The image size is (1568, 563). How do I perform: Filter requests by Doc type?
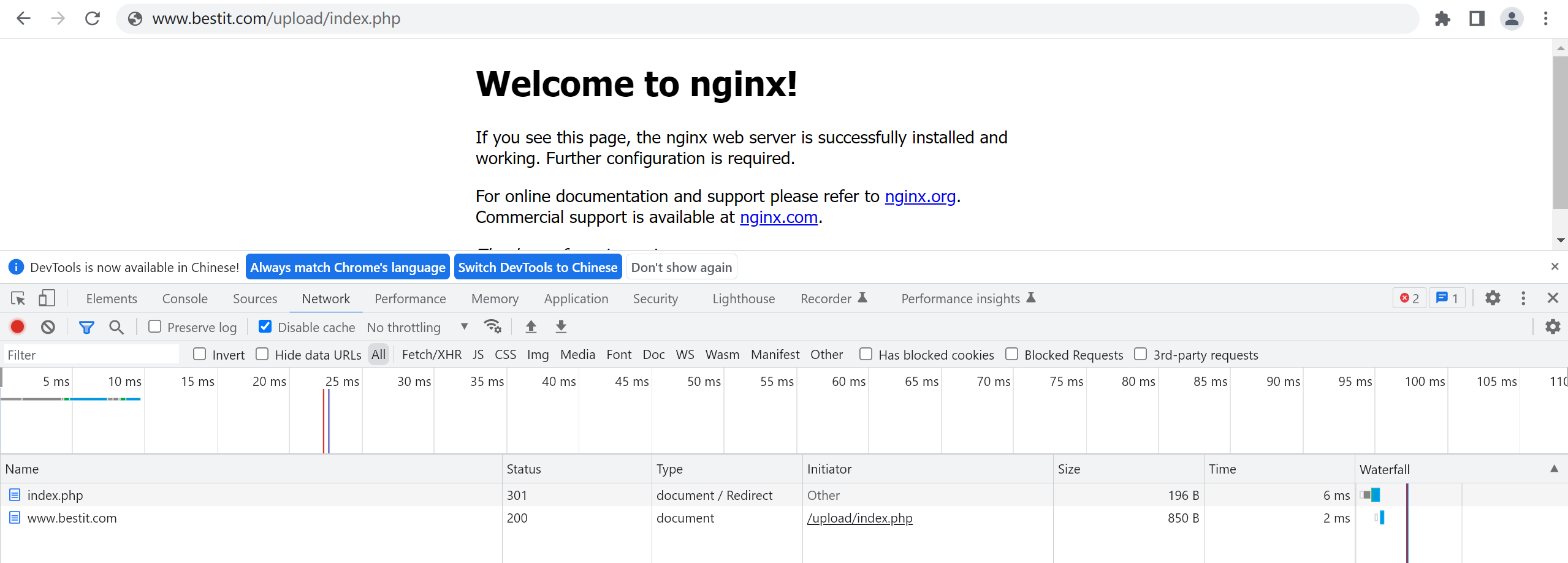click(653, 355)
